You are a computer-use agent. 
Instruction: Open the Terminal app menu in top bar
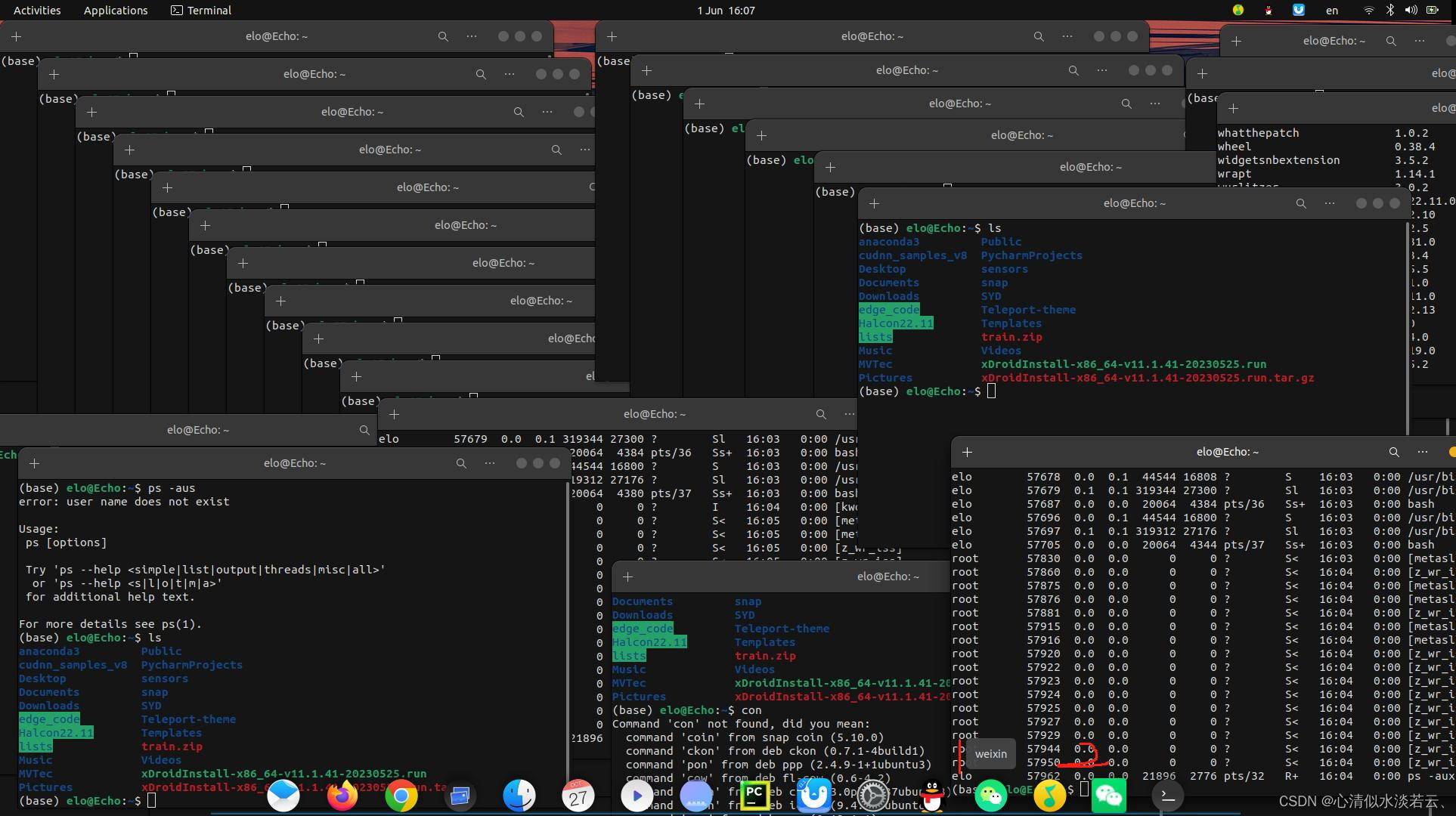(201, 11)
